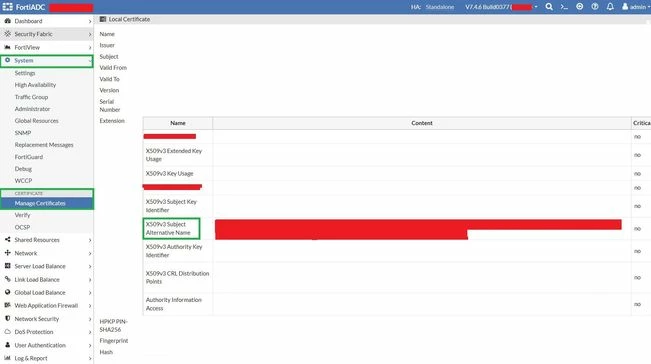The width and height of the screenshot is (651, 364).
Task: Click the HA Standalone status text
Action: click(x=432, y=7)
